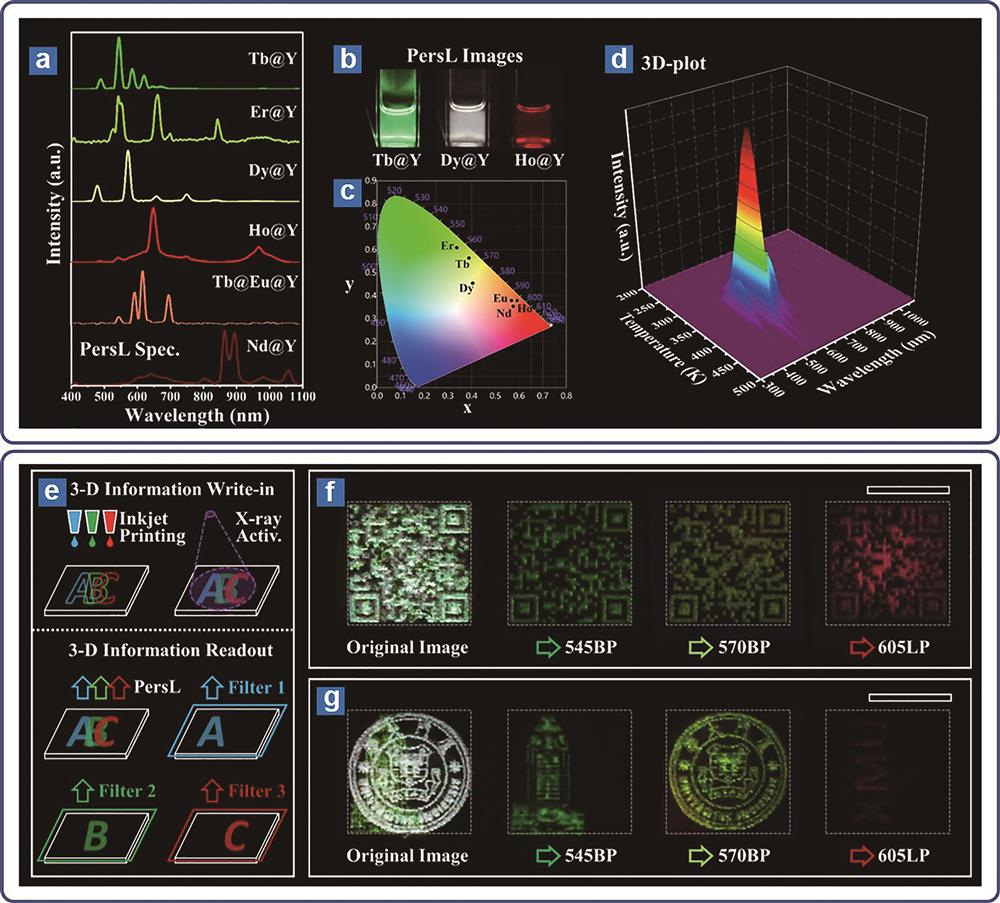Click the "Original Image" caption in panel g

point(408,856)
